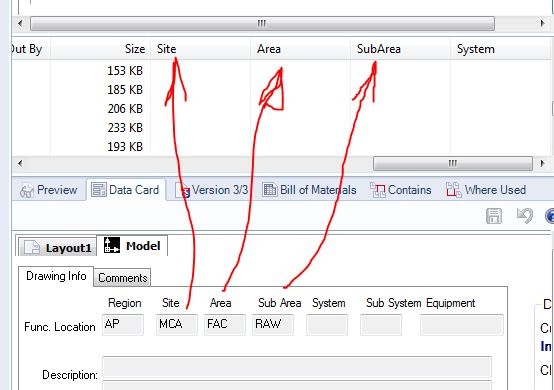Click the Region field containing AP

pyautogui.click(x=123, y=324)
